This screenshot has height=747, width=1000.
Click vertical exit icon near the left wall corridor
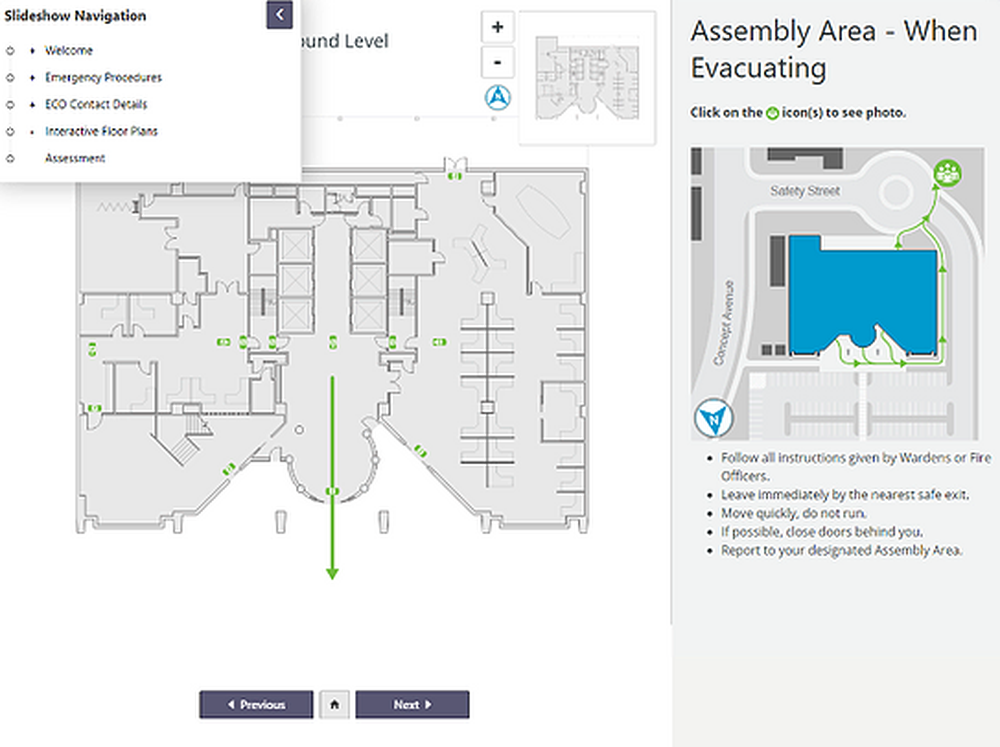(x=93, y=349)
